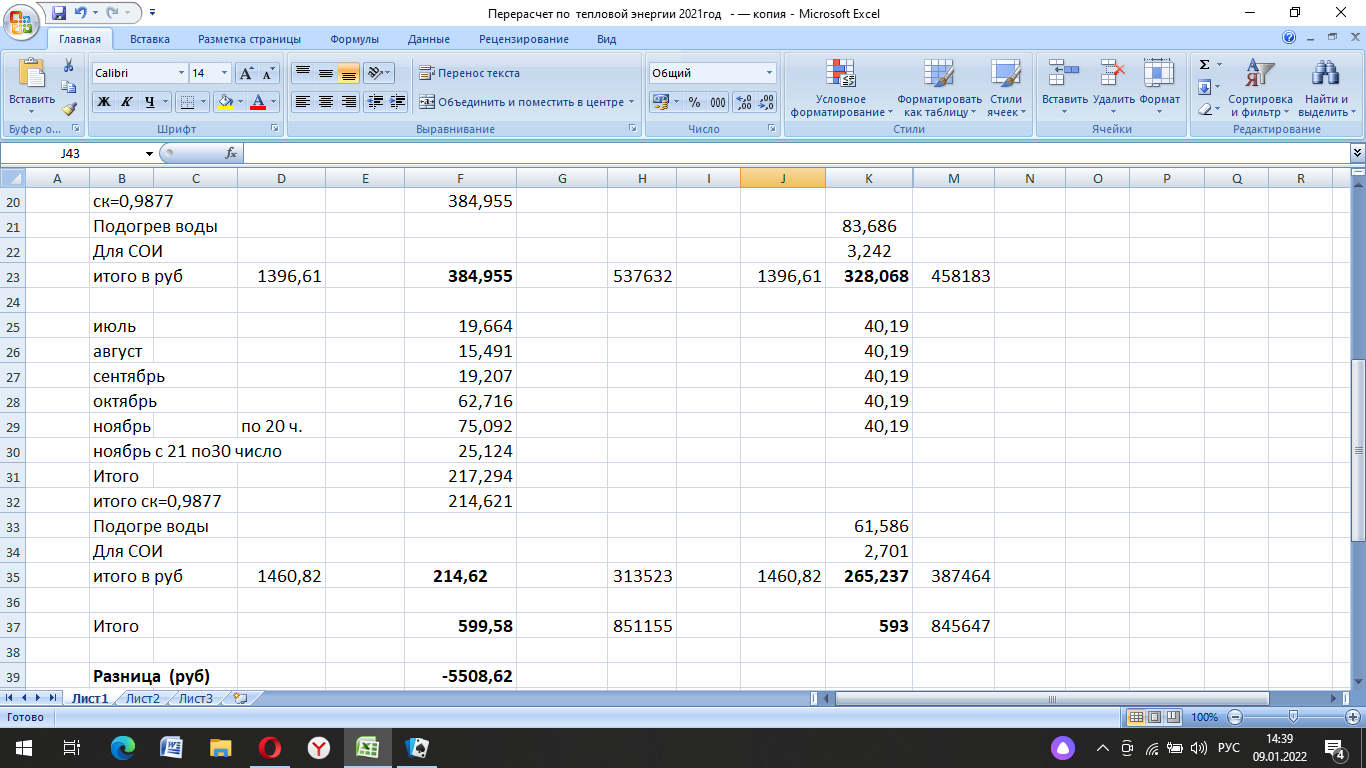Image resolution: width=1366 pixels, height=768 pixels.
Task: Click the Cut scissors icon
Action: [69, 65]
